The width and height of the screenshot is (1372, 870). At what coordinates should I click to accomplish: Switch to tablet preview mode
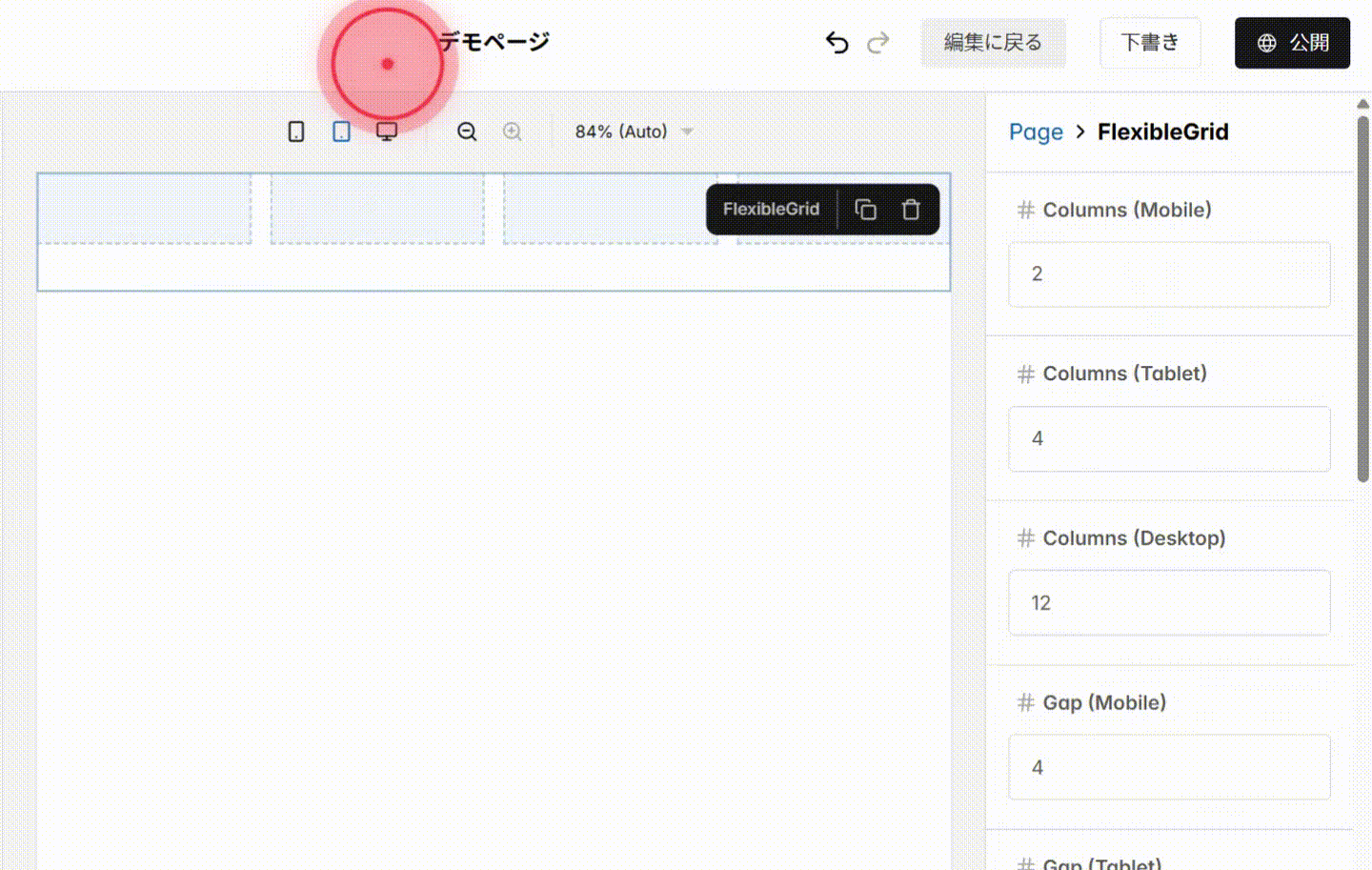pyautogui.click(x=342, y=132)
